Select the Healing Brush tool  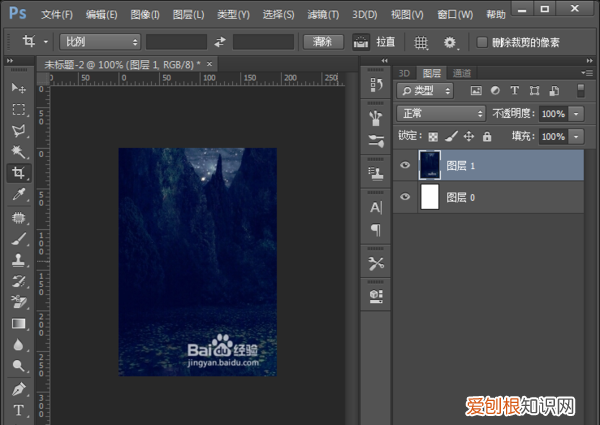click(18, 218)
